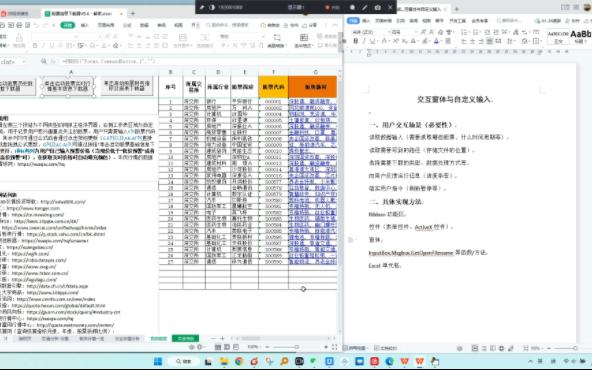This screenshot has width=592, height=370.
Task: Click the blue font color icon in Word
Action: pyautogui.click(x=436, y=41)
